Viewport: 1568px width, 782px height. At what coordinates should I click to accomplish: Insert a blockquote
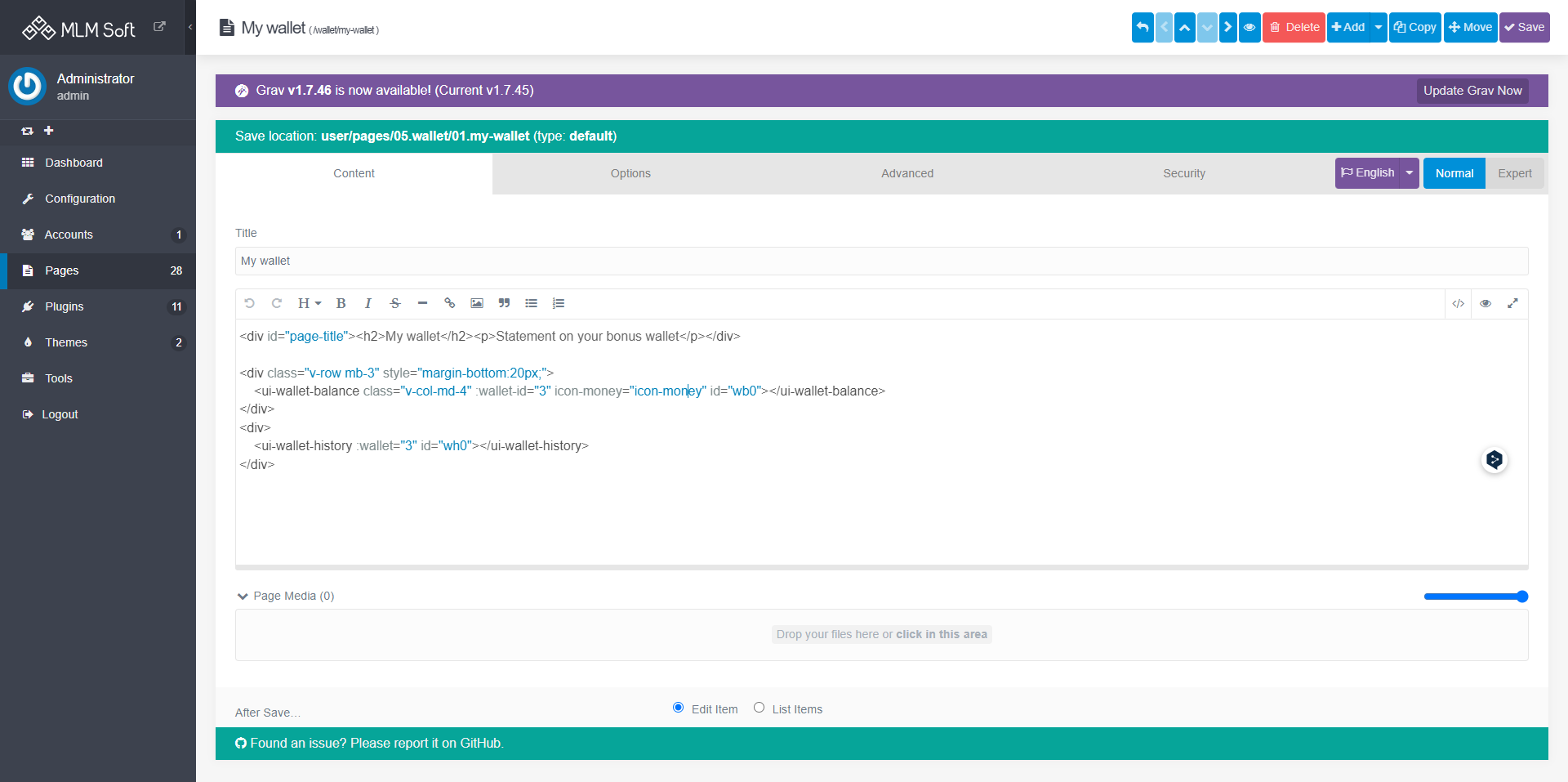coord(504,303)
